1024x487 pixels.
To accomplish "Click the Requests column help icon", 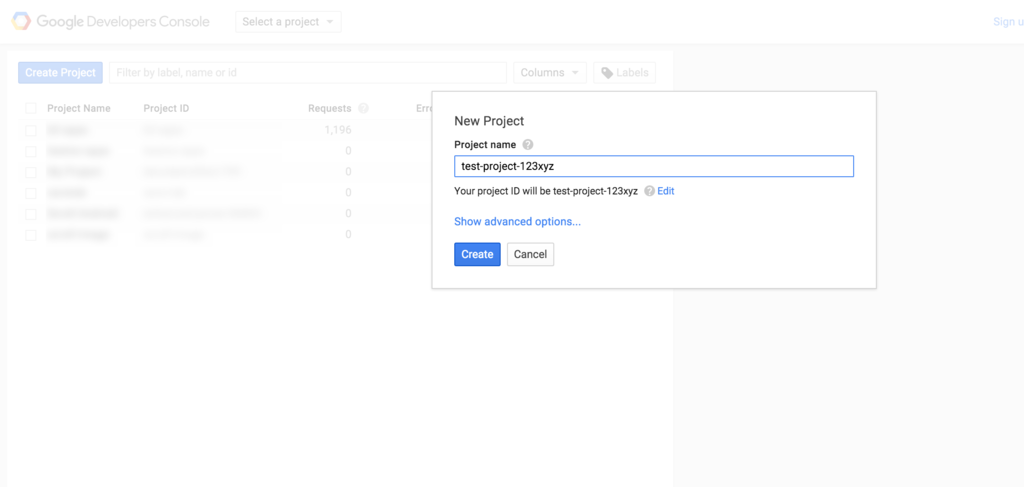I will (x=363, y=108).
